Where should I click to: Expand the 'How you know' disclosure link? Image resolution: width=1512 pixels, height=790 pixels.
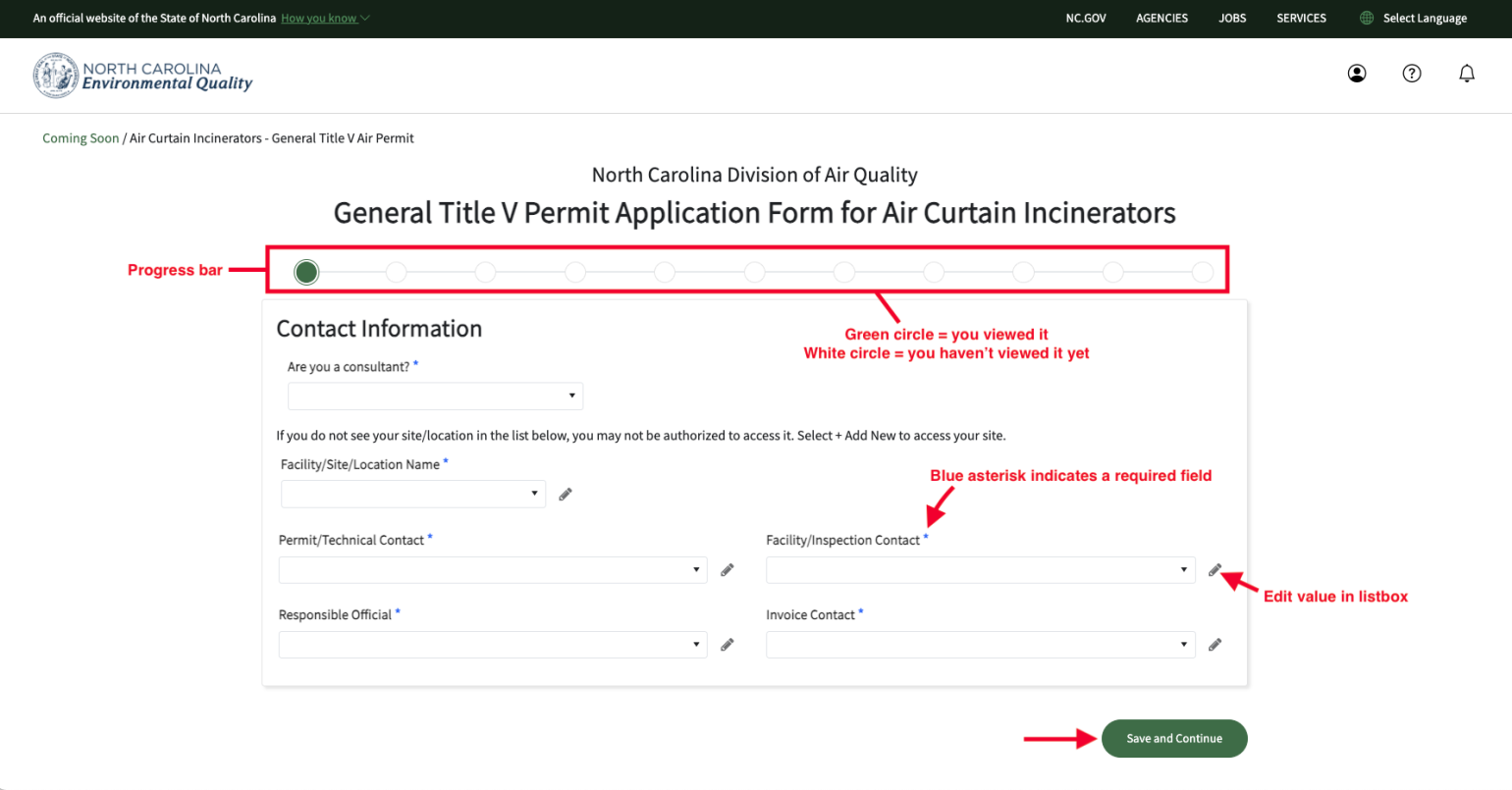pos(324,18)
